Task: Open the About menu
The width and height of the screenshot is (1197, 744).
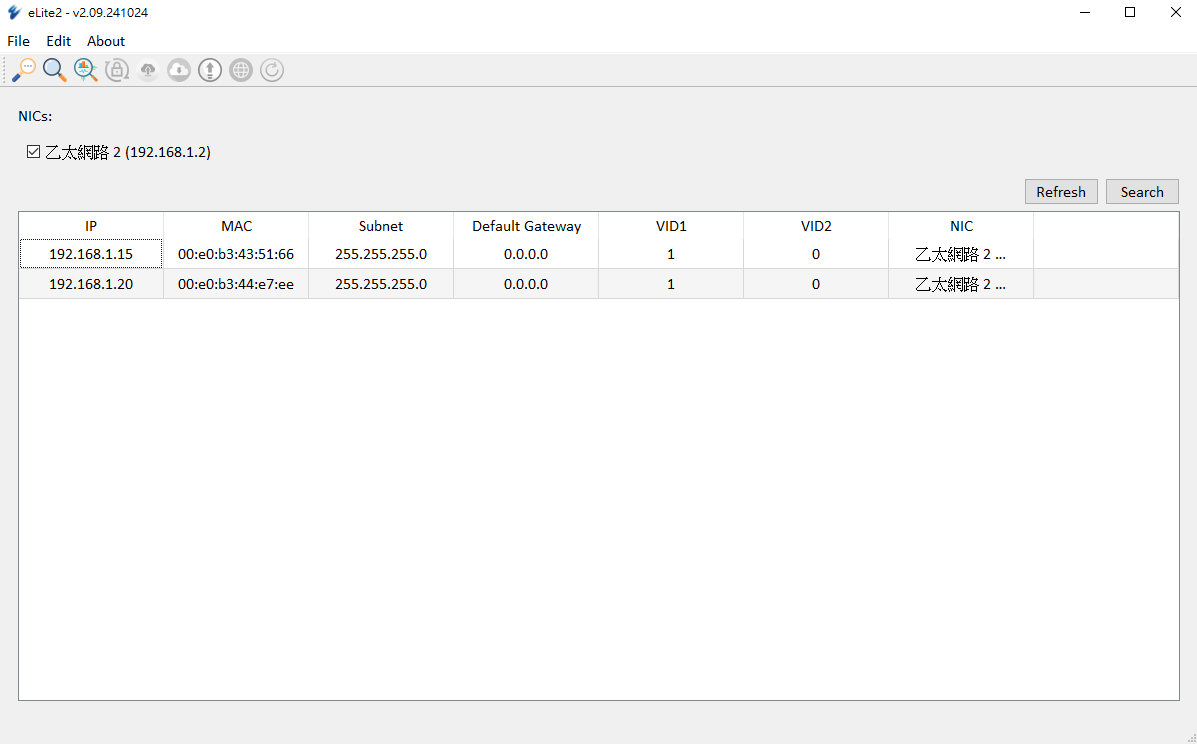Action: 105,41
